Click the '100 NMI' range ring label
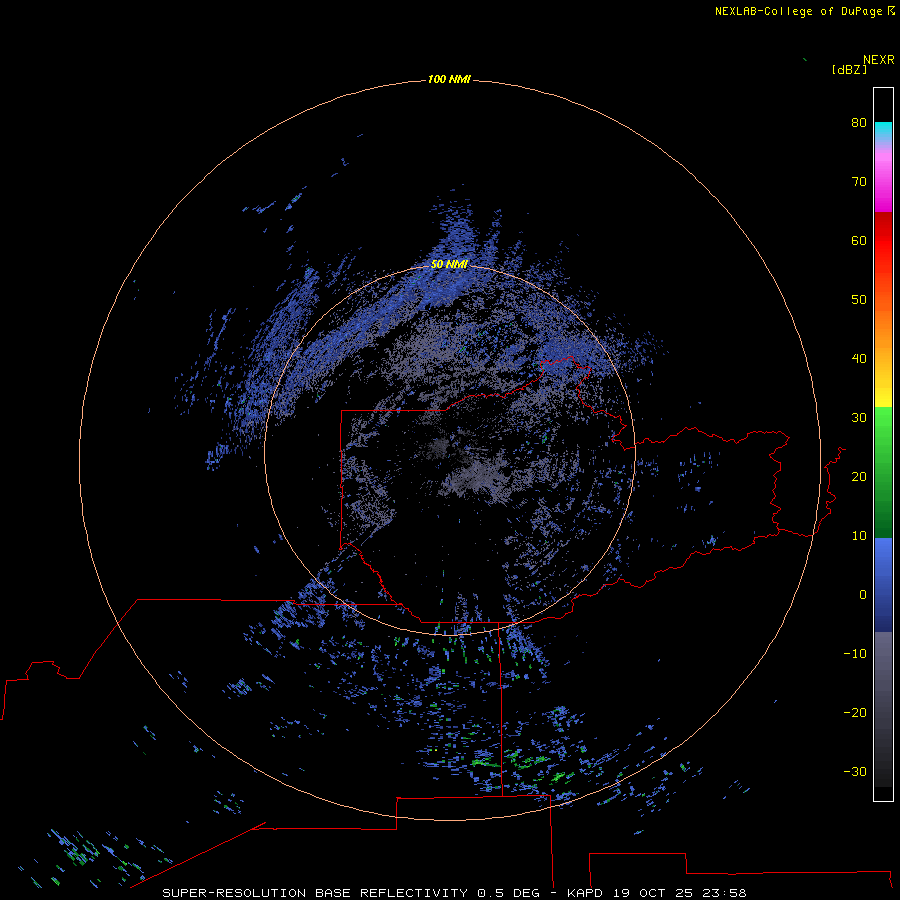The width and height of the screenshot is (900, 900). 449,79
